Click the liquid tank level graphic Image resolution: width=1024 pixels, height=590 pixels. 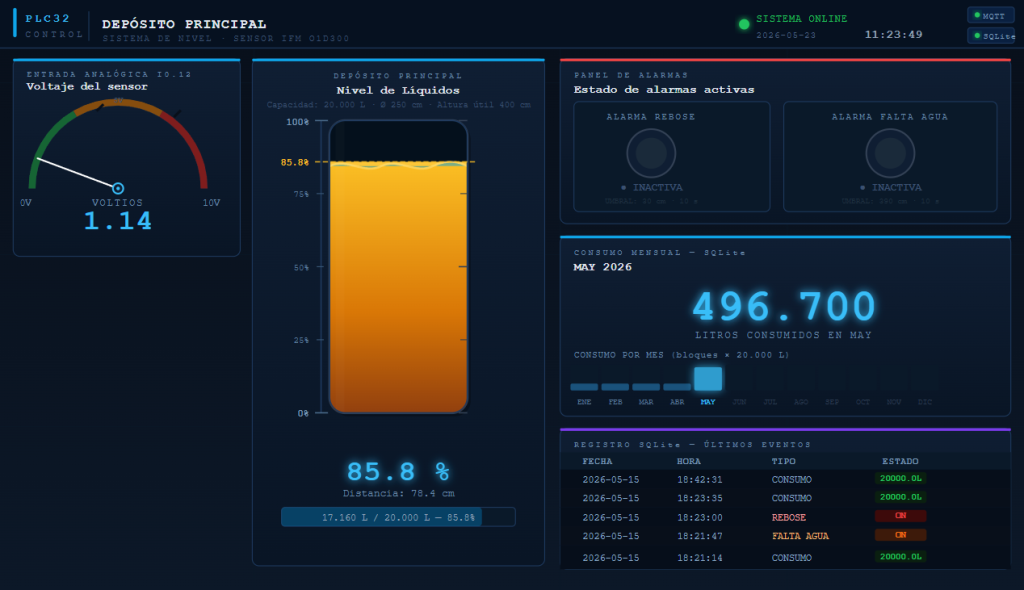coord(398,267)
